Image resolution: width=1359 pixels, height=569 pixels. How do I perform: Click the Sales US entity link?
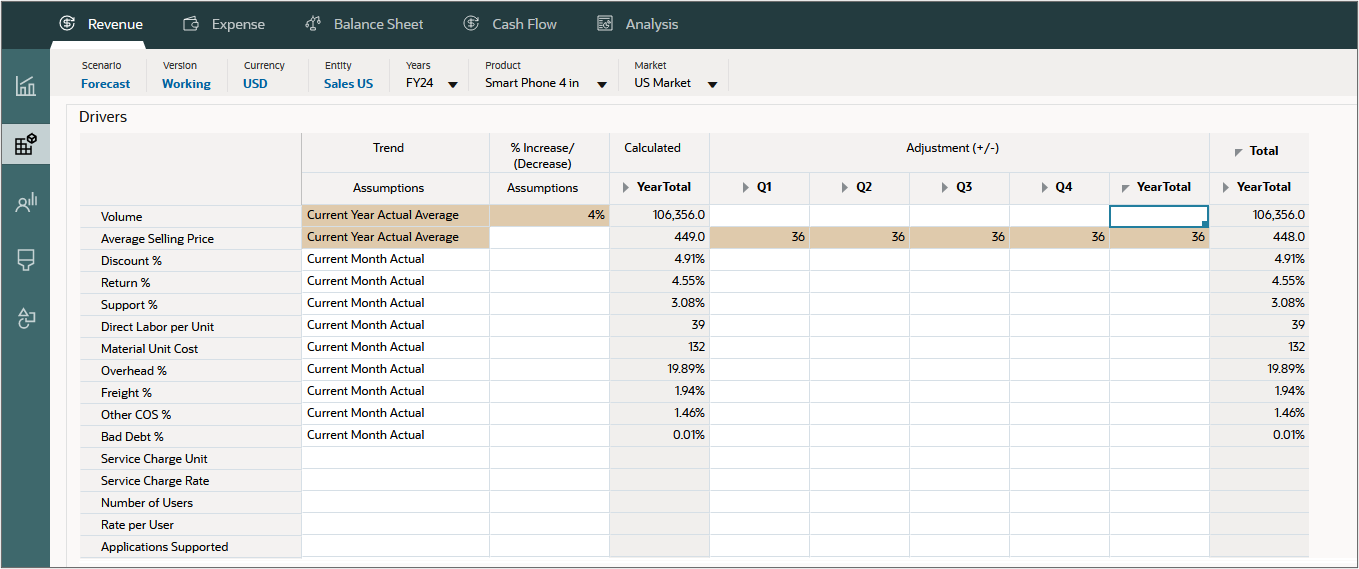tap(348, 84)
